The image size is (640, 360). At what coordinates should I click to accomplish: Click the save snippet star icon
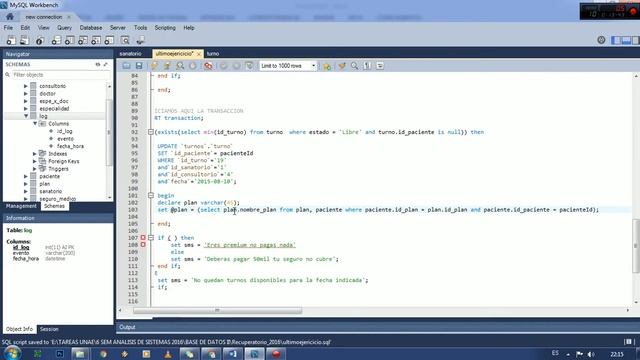click(327, 66)
